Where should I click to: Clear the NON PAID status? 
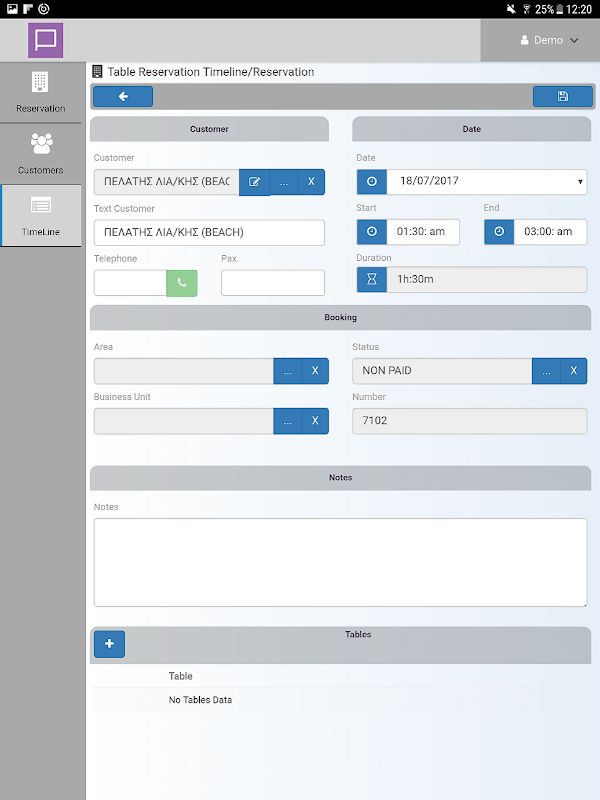573,371
